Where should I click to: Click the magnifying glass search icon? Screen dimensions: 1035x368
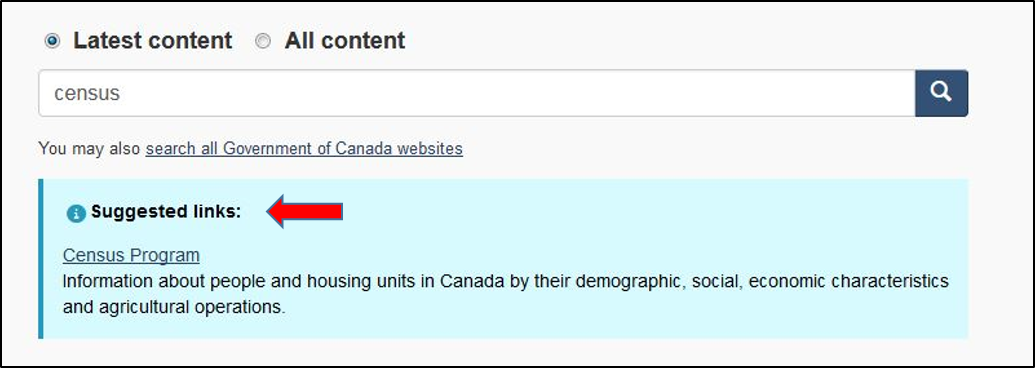click(x=941, y=92)
